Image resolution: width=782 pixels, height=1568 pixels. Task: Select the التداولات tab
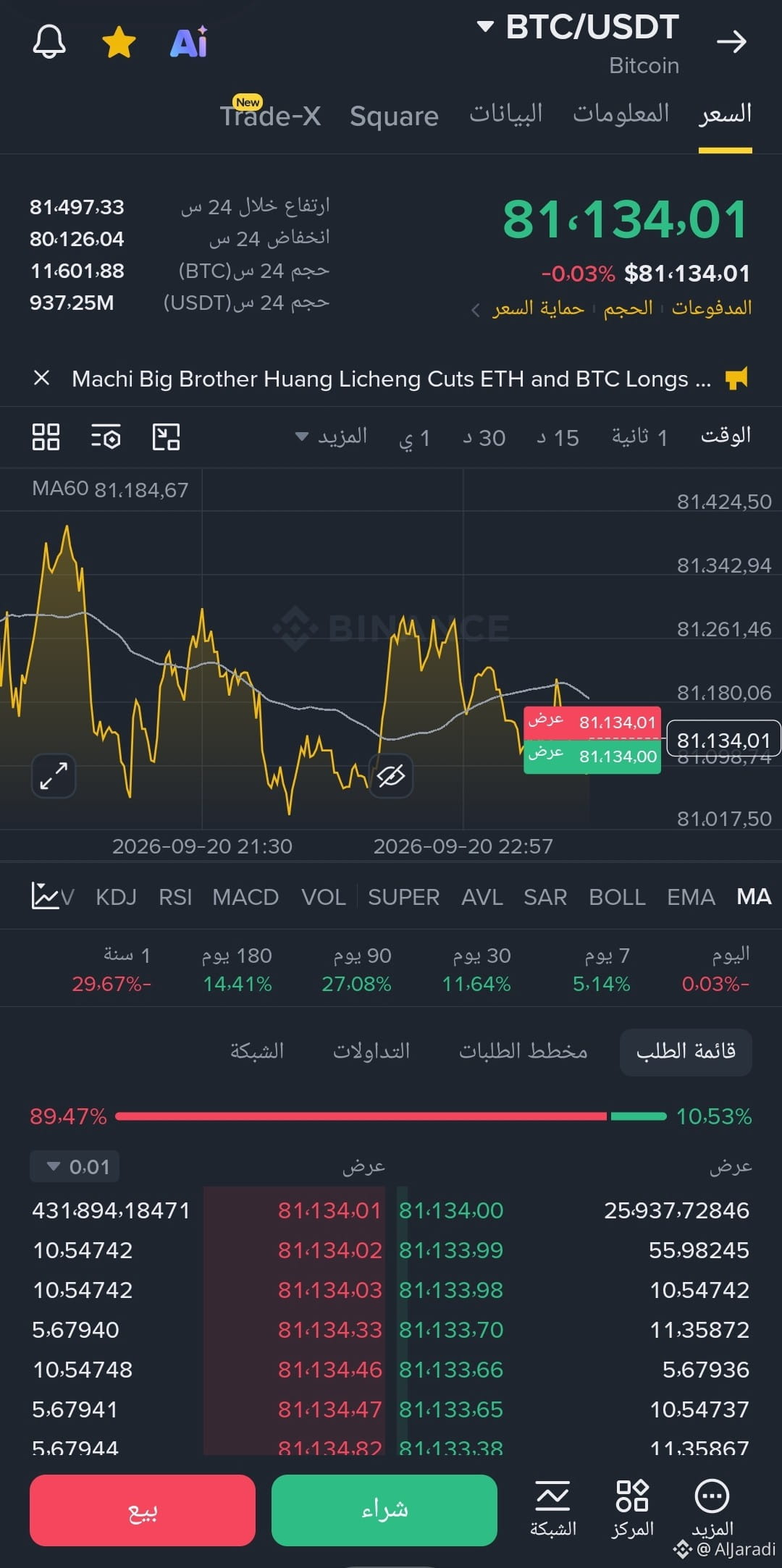371,1051
